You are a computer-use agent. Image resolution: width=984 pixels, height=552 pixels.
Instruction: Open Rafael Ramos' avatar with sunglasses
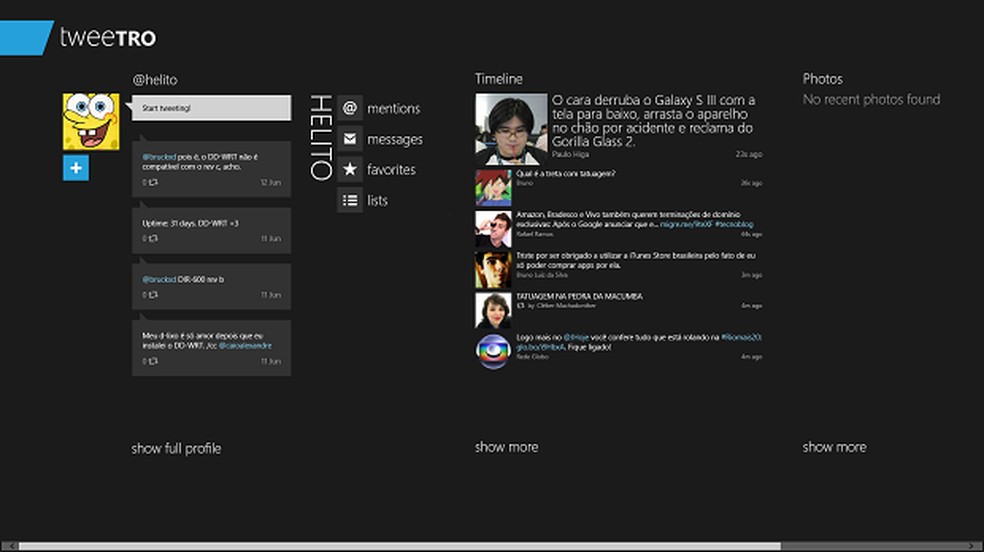(493, 229)
